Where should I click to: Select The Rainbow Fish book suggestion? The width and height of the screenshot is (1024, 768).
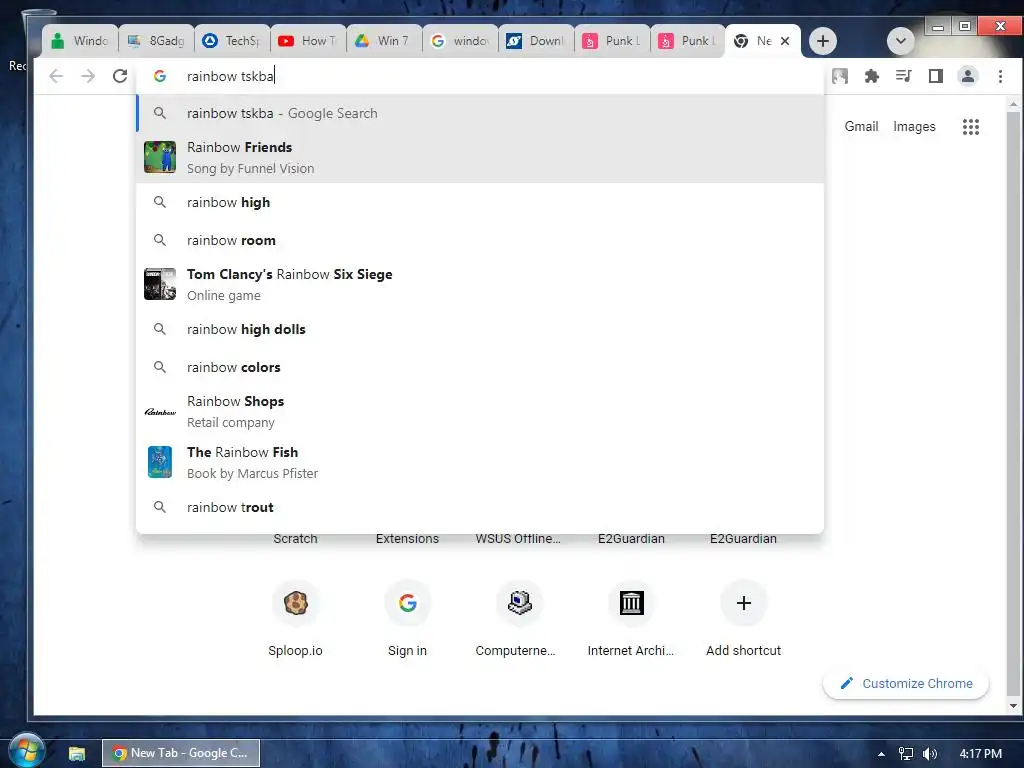480,462
